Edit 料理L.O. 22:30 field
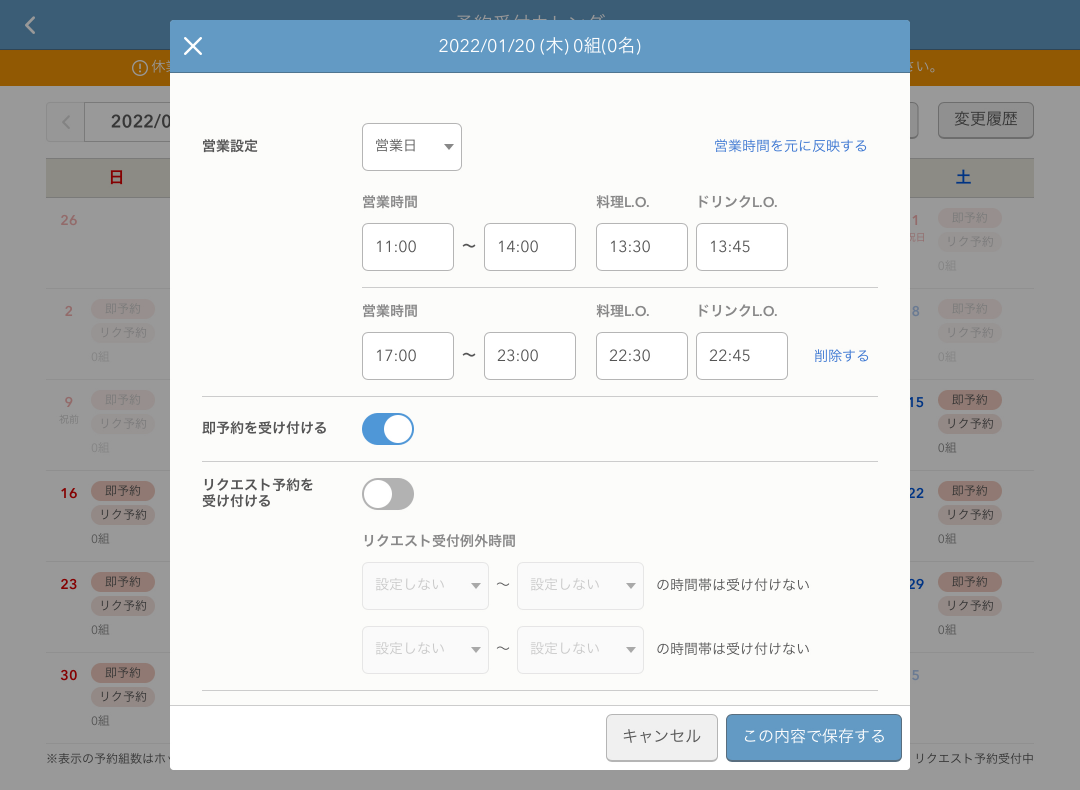 point(642,356)
